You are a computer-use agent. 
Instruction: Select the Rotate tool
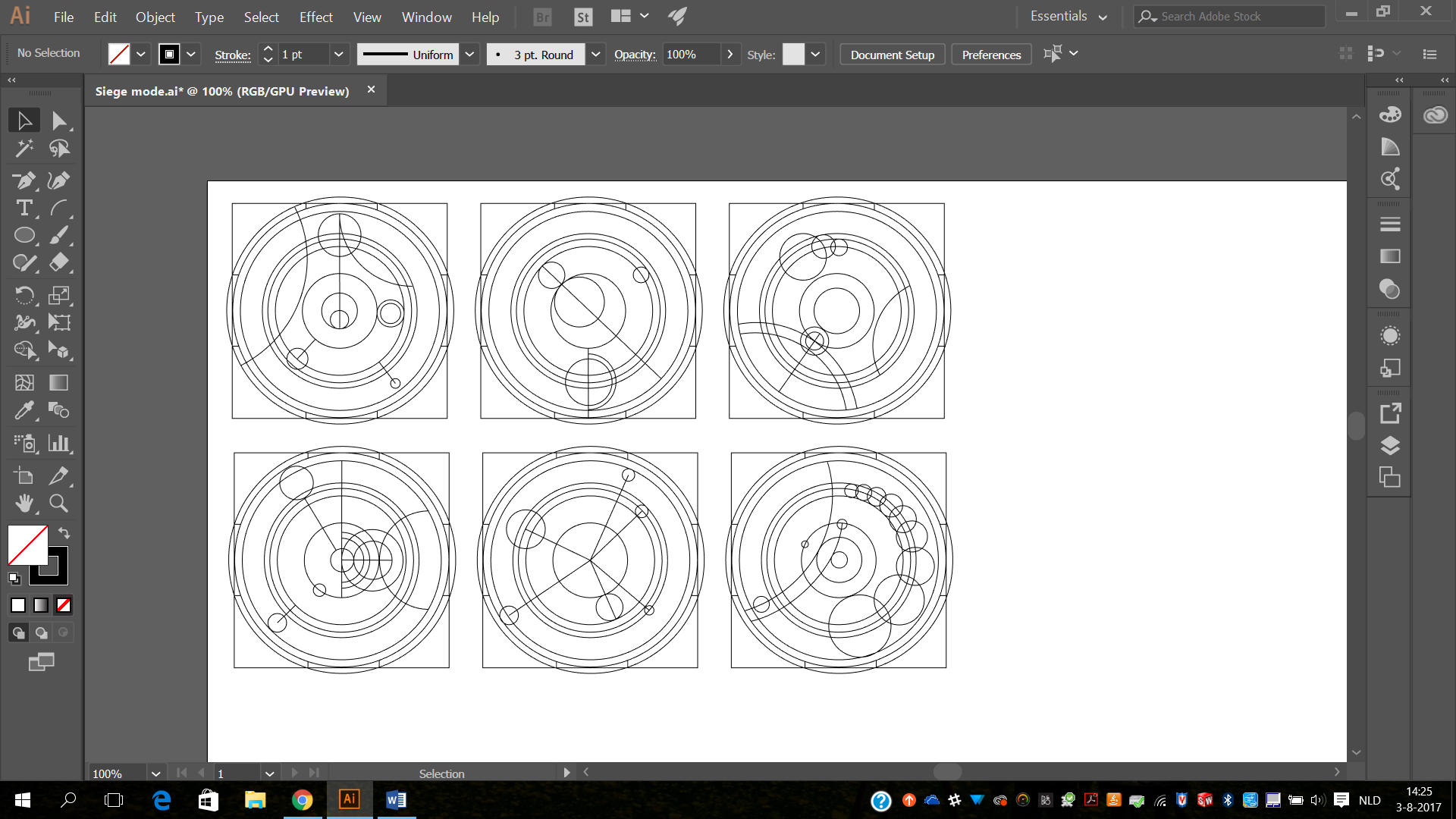[24, 295]
